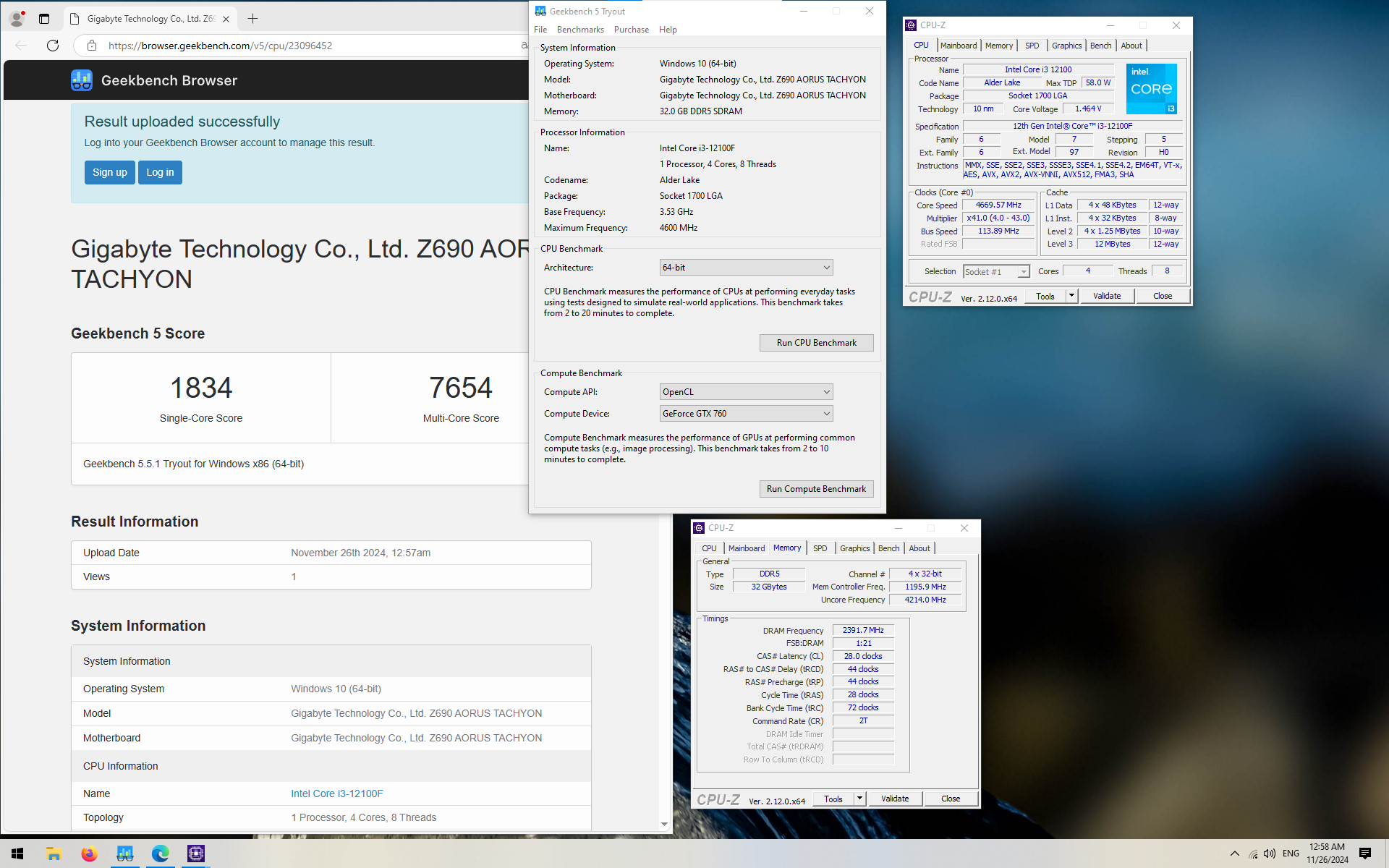Open Geekbench Purchase menu
Image resolution: width=1389 pixels, height=868 pixels.
[632, 30]
